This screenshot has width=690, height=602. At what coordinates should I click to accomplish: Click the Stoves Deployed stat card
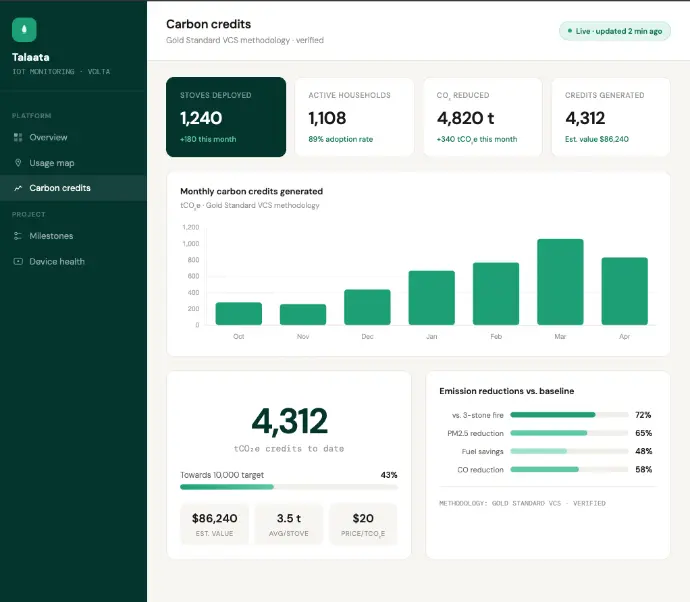coord(226,117)
